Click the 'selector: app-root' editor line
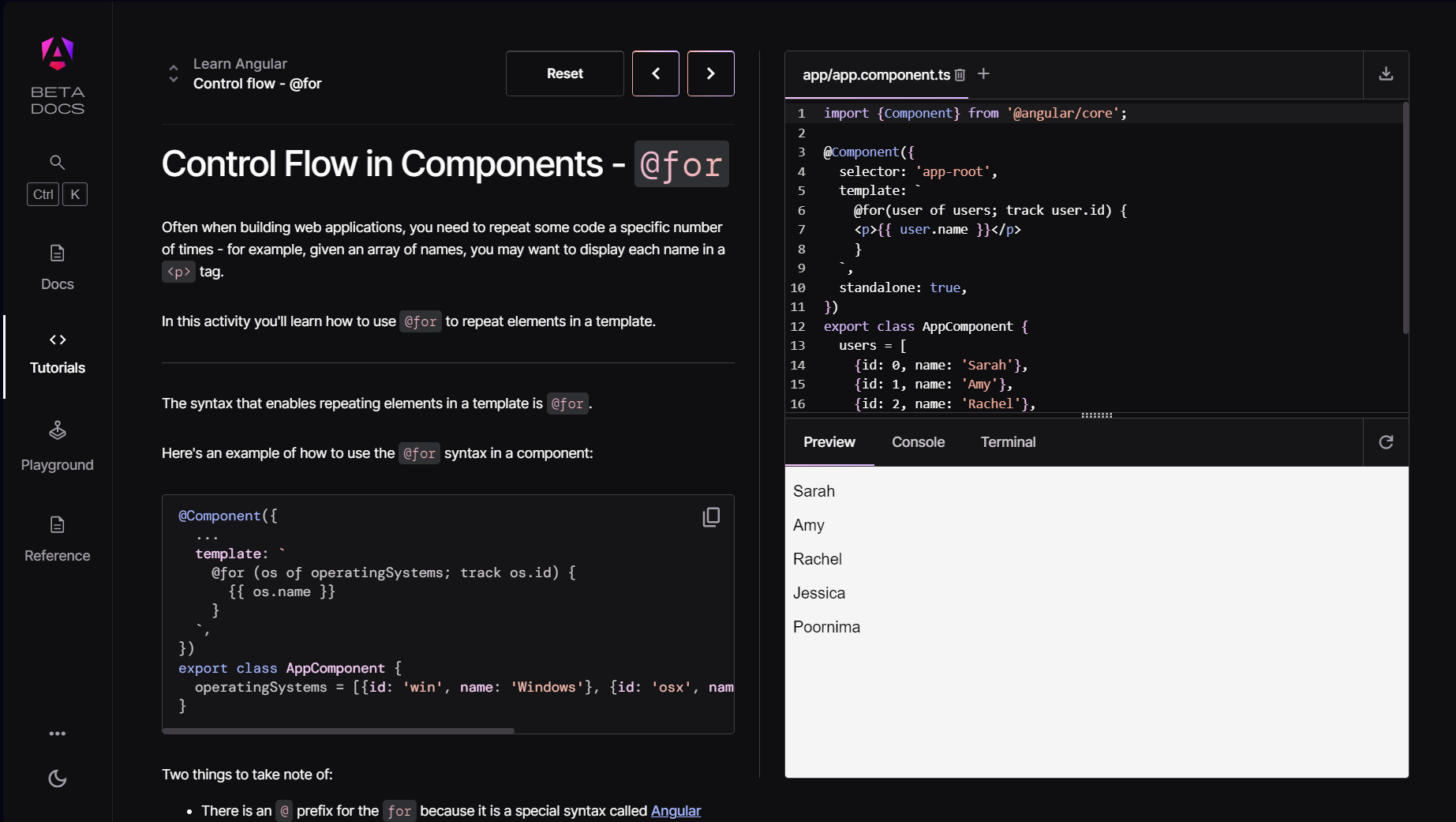1456x822 pixels. tap(919, 171)
